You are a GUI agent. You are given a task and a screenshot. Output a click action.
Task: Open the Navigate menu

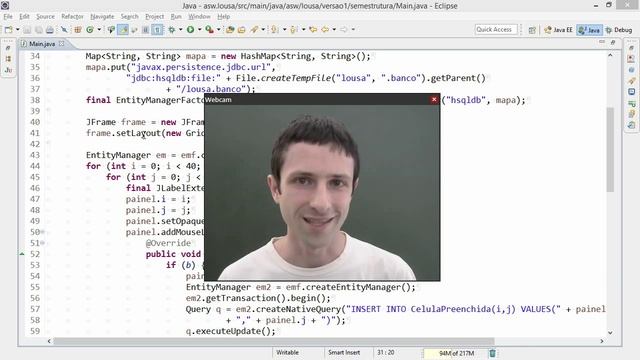point(102,17)
